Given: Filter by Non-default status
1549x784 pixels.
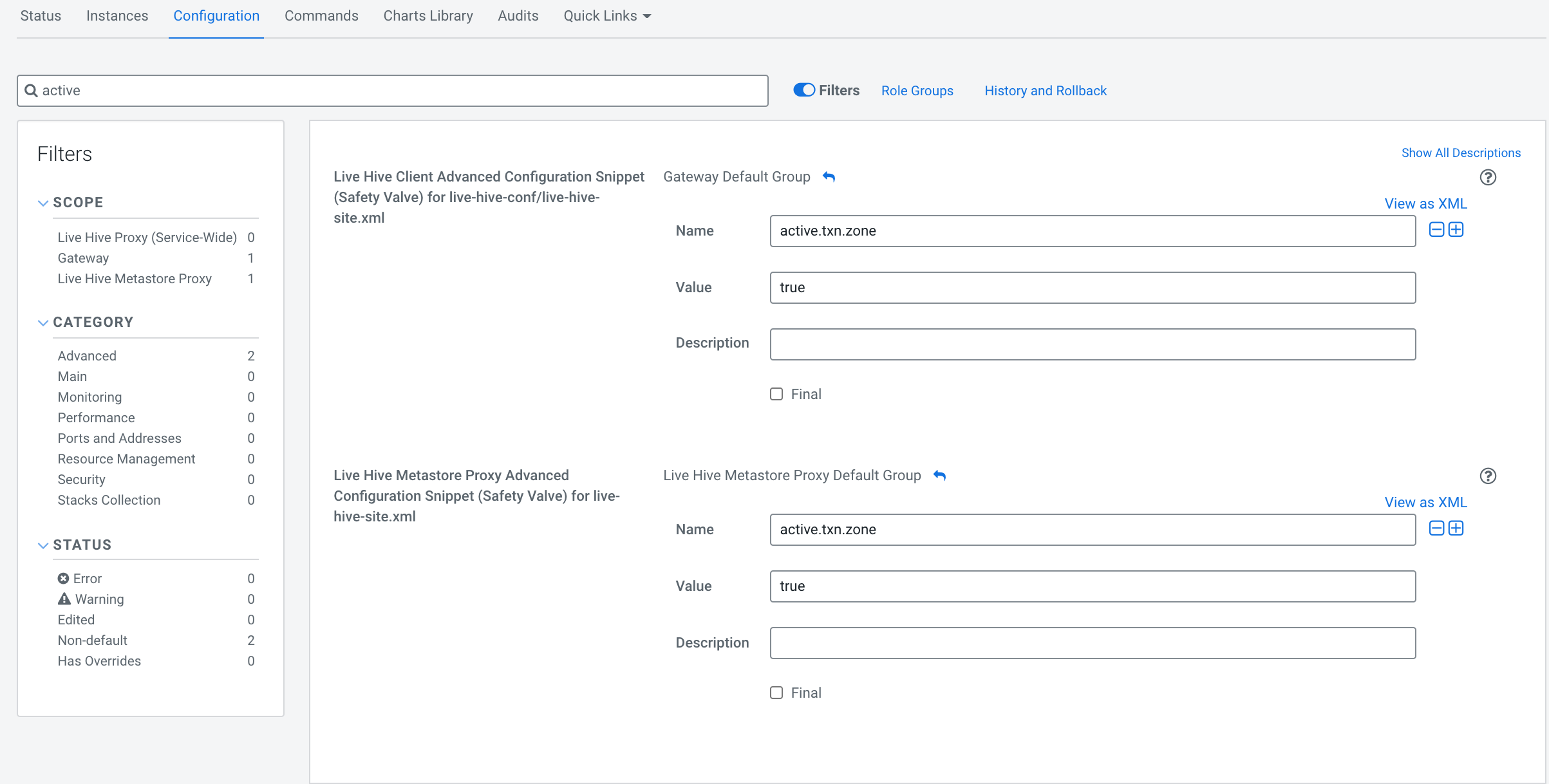Looking at the screenshot, I should tap(93, 640).
